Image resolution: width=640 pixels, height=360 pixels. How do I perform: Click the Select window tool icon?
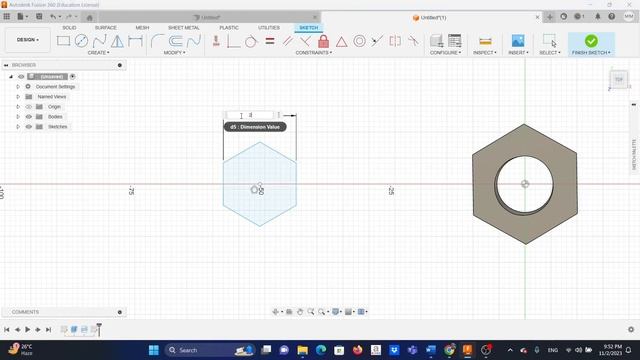[549, 41]
